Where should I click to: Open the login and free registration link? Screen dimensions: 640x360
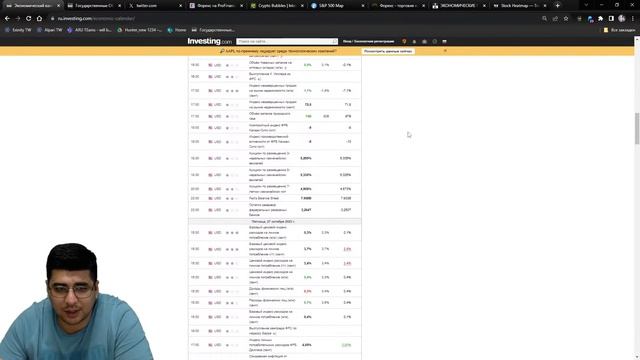coord(369,41)
